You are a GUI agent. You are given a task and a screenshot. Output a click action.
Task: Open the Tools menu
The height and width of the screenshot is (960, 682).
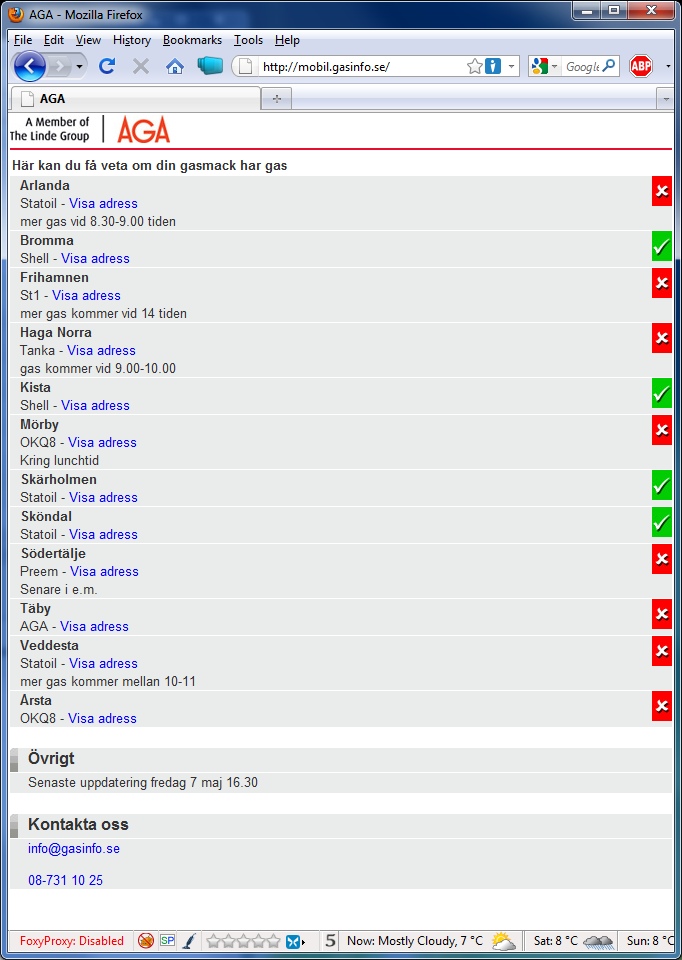248,40
